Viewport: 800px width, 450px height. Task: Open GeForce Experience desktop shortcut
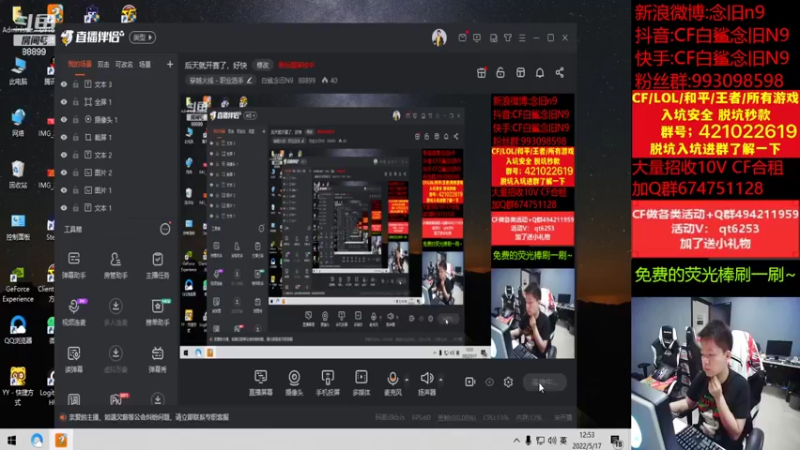point(17,285)
